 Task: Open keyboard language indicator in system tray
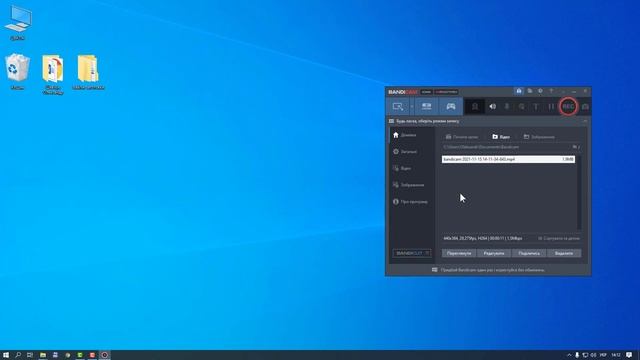pos(603,355)
